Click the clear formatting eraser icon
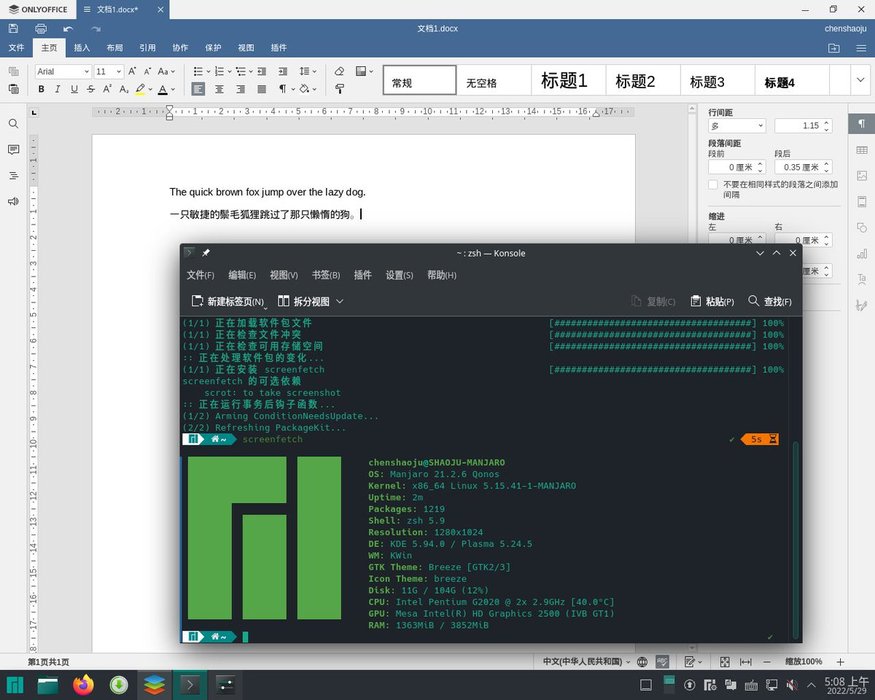 pos(339,71)
